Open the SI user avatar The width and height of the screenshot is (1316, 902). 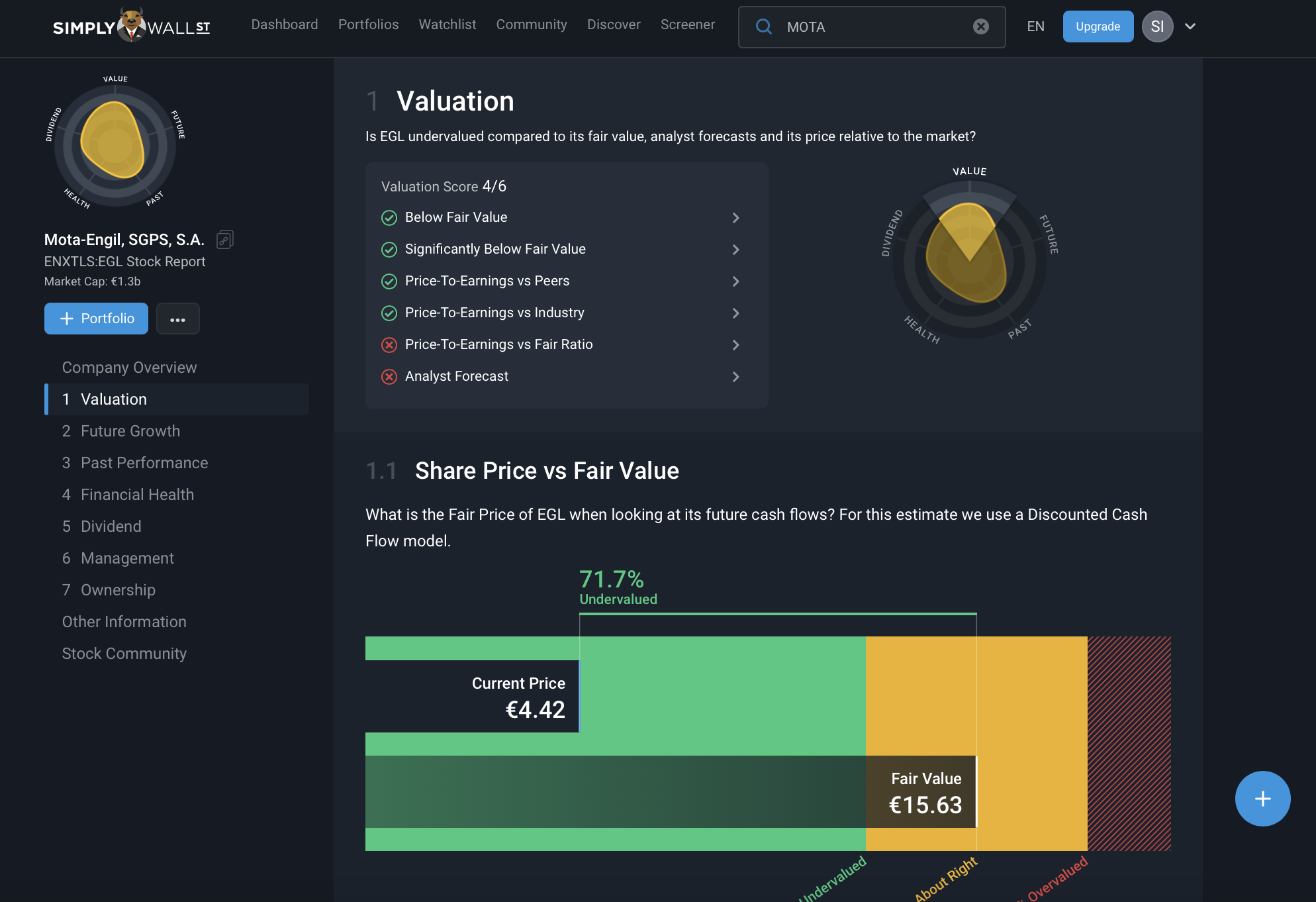pos(1156,26)
